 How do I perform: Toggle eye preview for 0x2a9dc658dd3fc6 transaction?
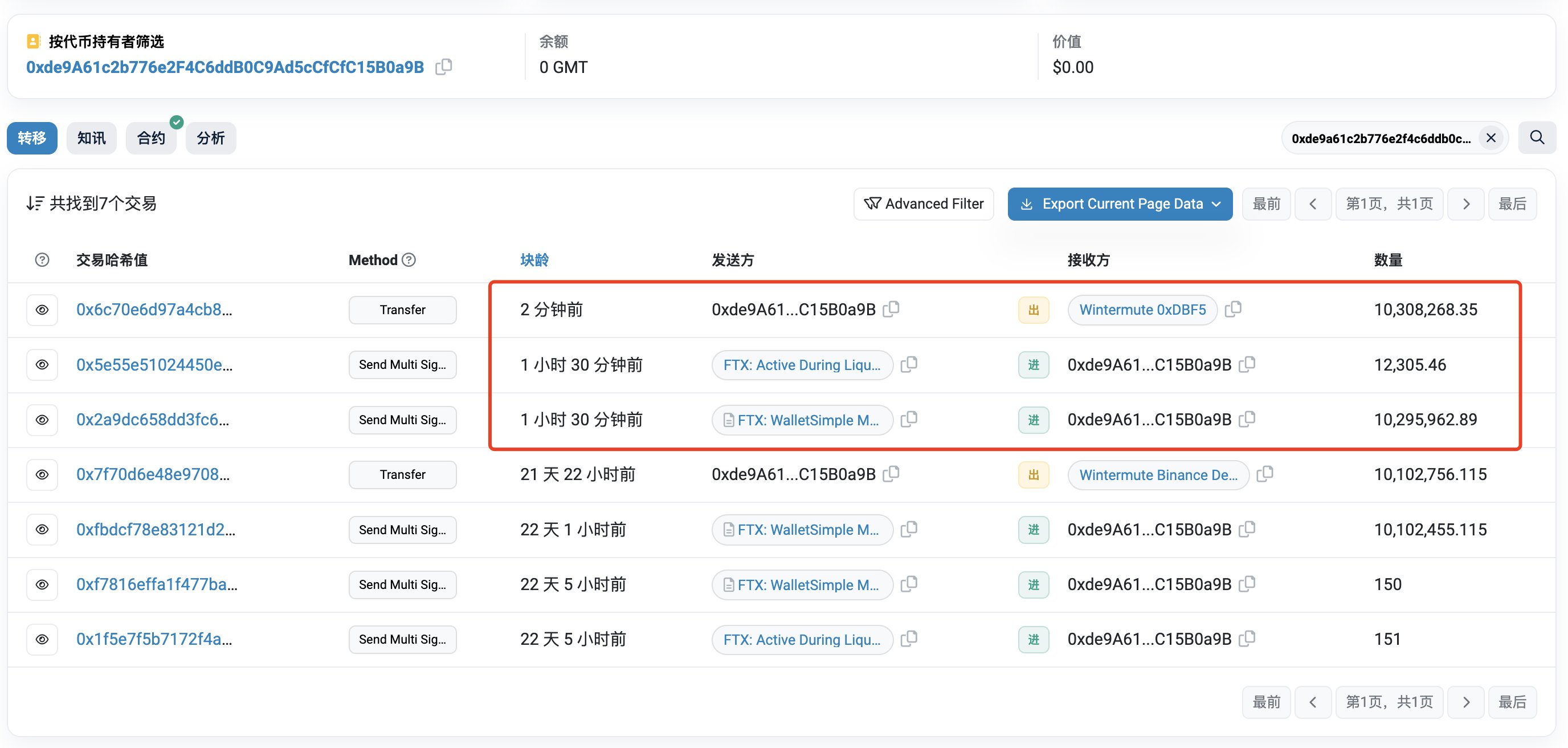tap(42, 420)
